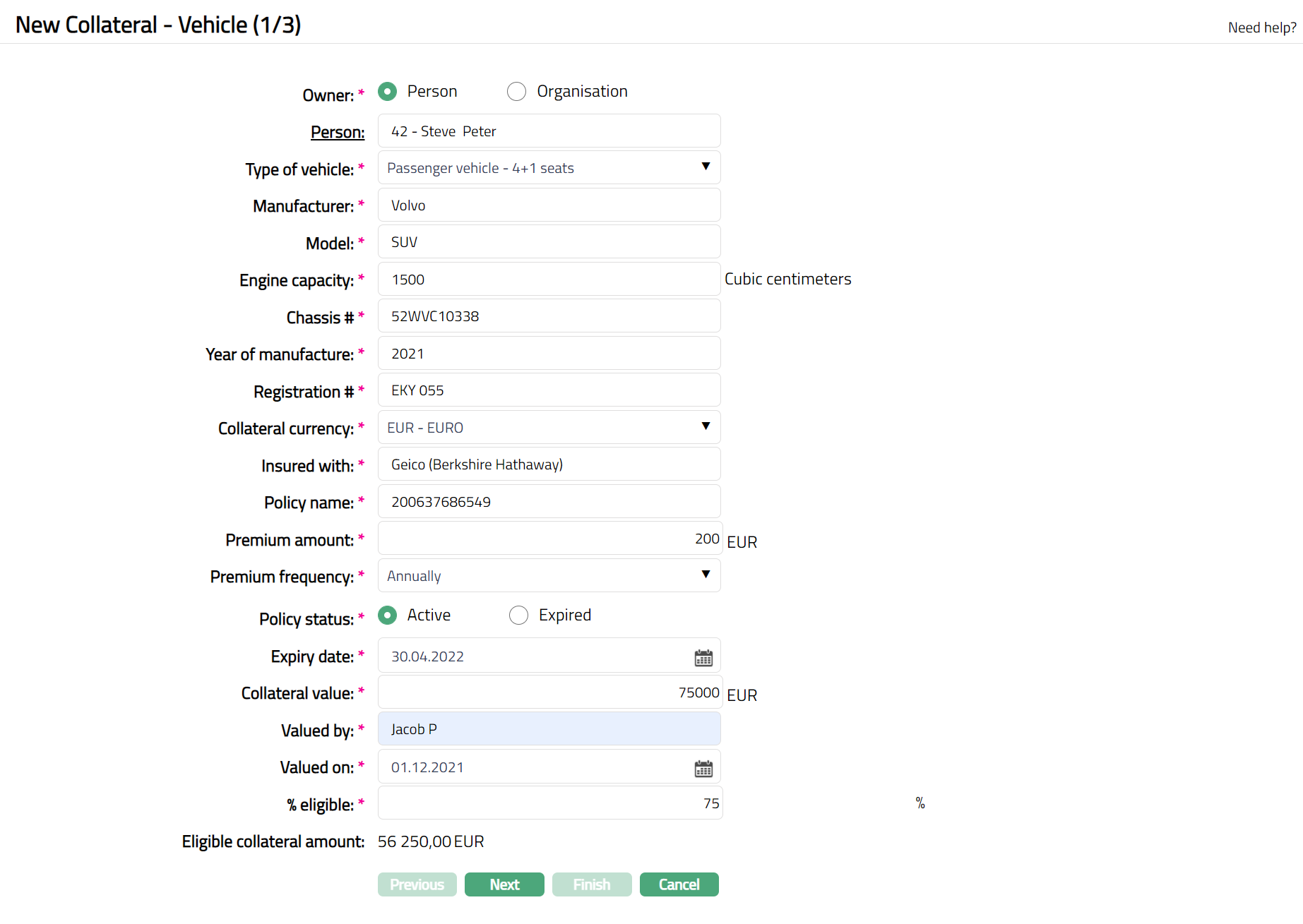1303x924 pixels.
Task: Open the Collateral currency dropdown
Action: point(549,428)
